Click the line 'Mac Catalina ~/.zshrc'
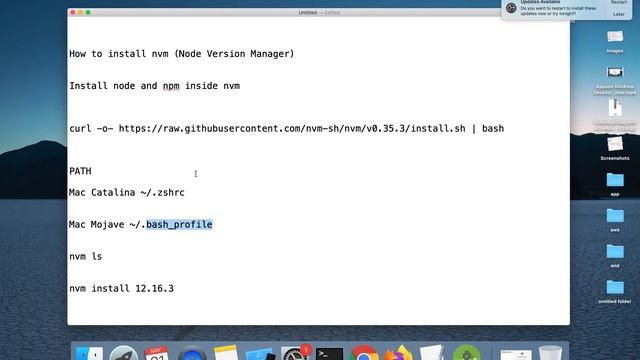Screen dimensions: 640x360 point(127,192)
